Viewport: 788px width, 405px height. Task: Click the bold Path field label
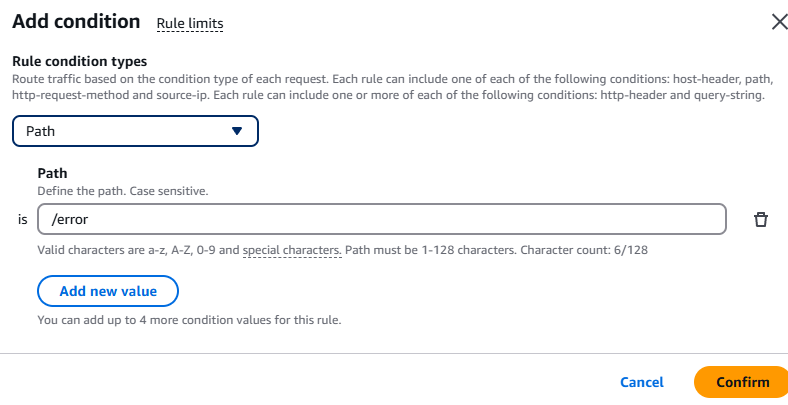point(51,173)
